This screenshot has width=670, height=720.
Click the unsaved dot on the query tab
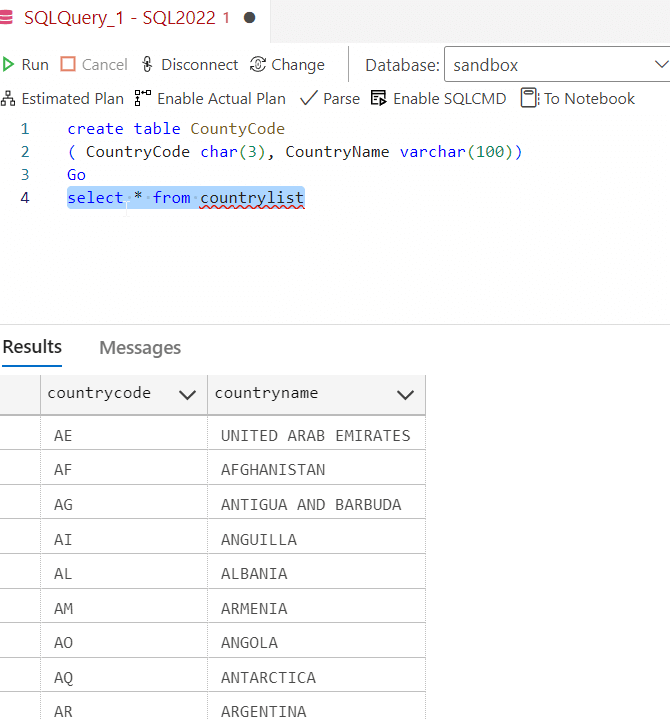(249, 18)
